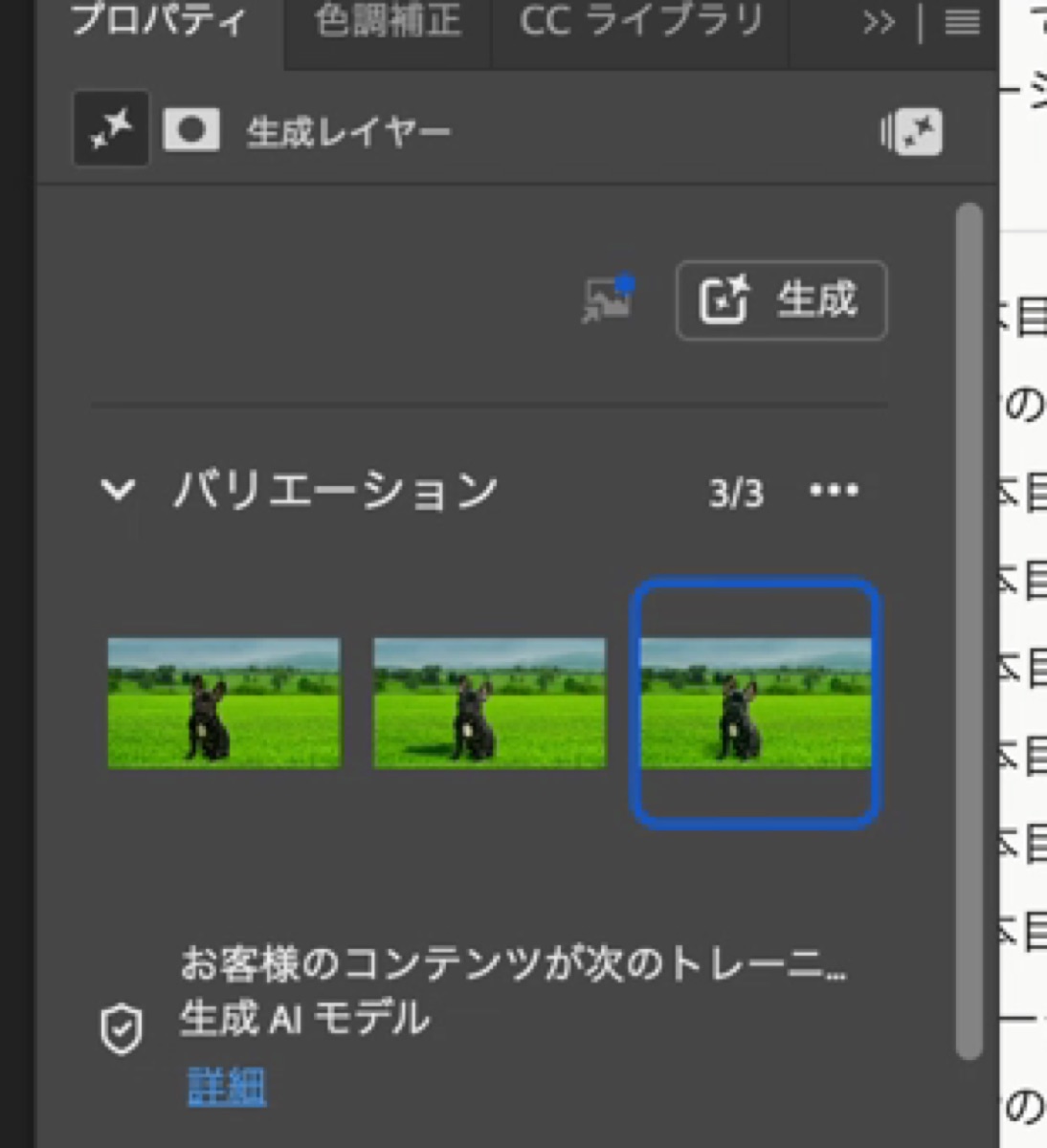Click the properties panel vertical scrollbar

tap(969, 630)
